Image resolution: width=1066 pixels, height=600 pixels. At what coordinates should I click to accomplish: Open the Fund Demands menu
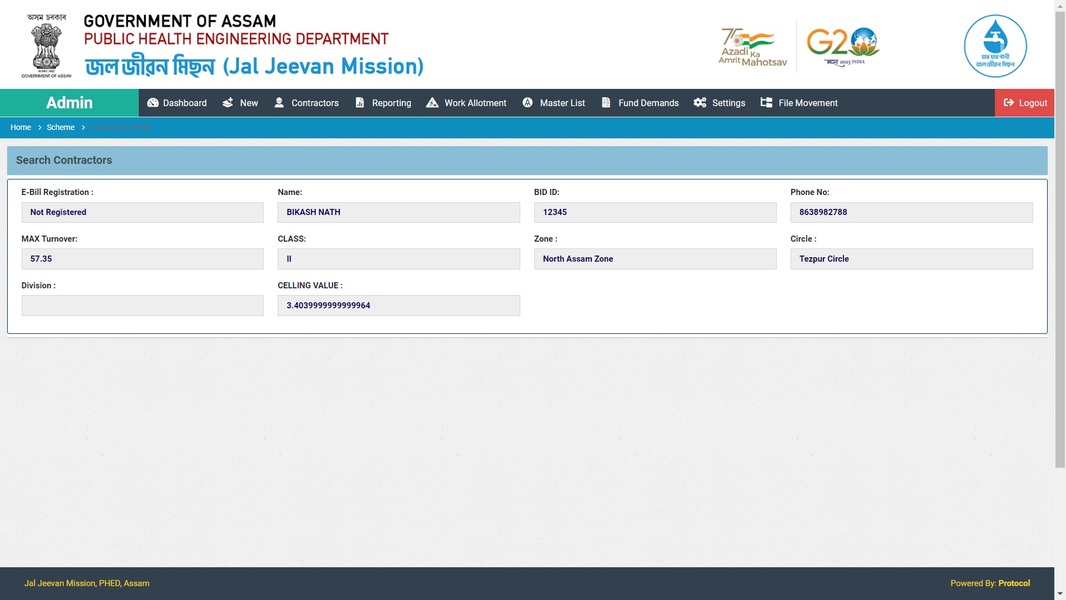tap(640, 103)
